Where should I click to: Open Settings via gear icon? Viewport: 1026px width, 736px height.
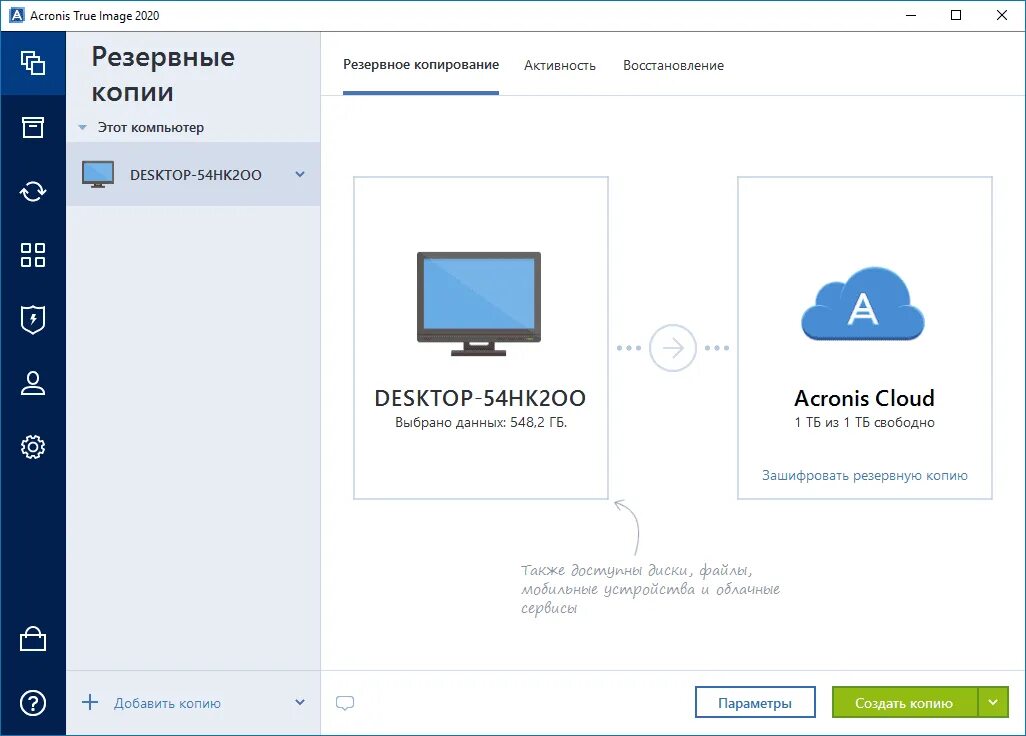coord(33,447)
